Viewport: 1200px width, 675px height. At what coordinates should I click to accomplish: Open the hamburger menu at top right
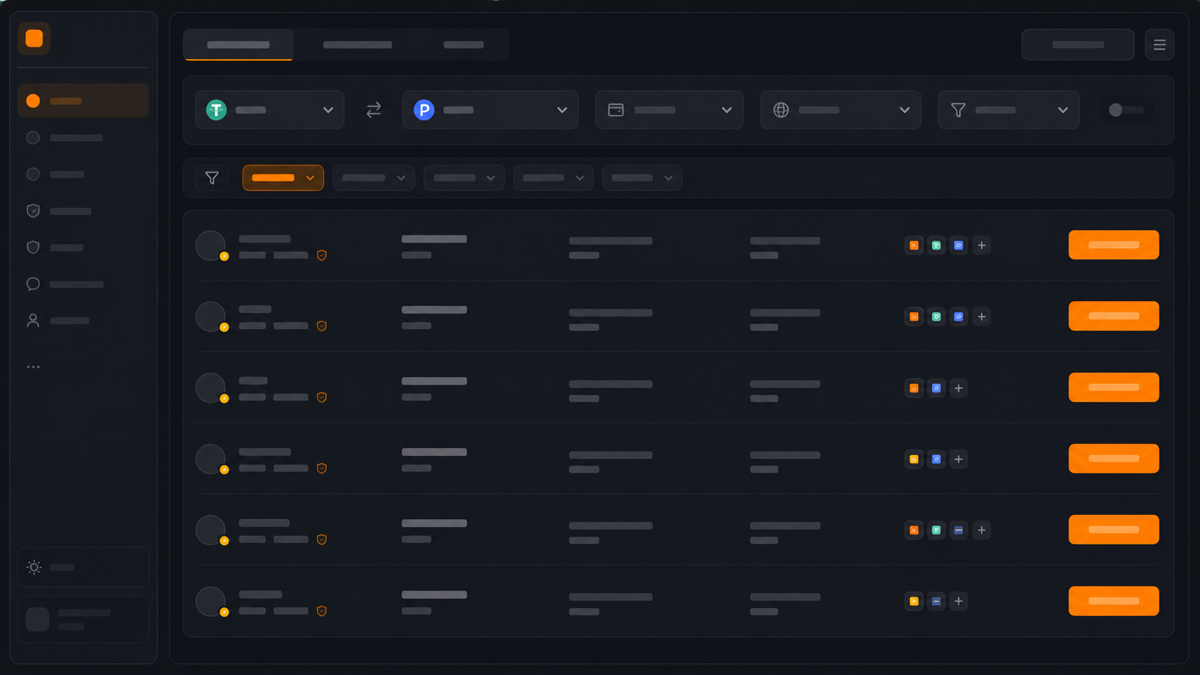[x=1160, y=44]
